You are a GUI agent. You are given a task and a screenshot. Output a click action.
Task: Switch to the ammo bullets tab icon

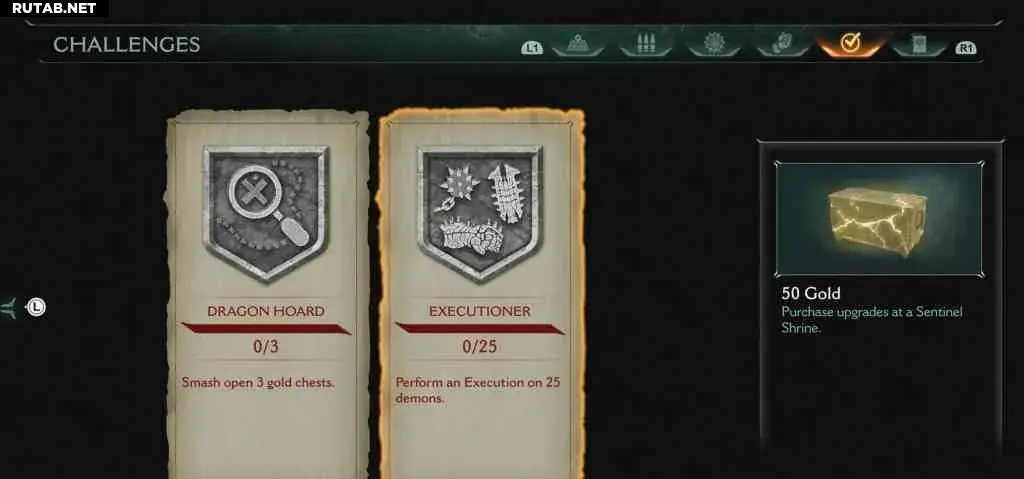click(646, 44)
